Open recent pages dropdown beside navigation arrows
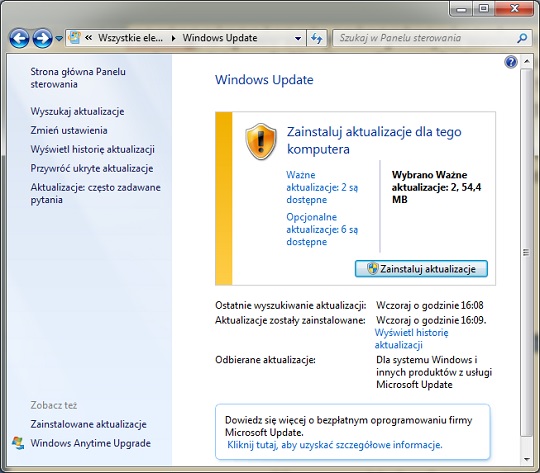 (59, 39)
